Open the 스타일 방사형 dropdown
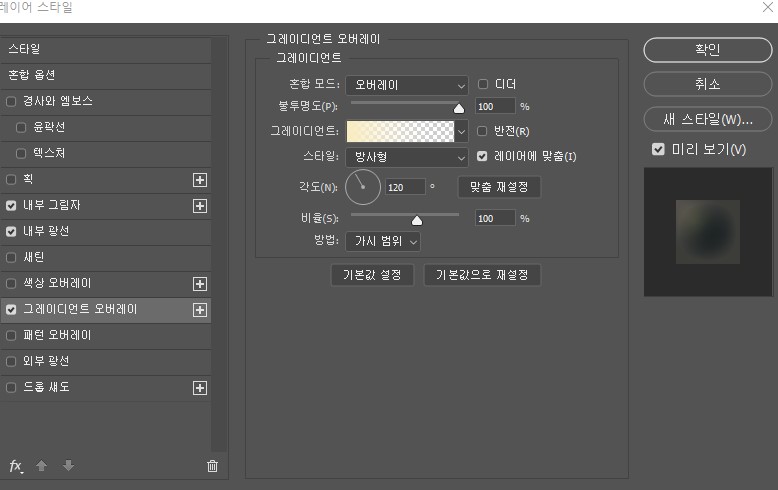 click(406, 157)
